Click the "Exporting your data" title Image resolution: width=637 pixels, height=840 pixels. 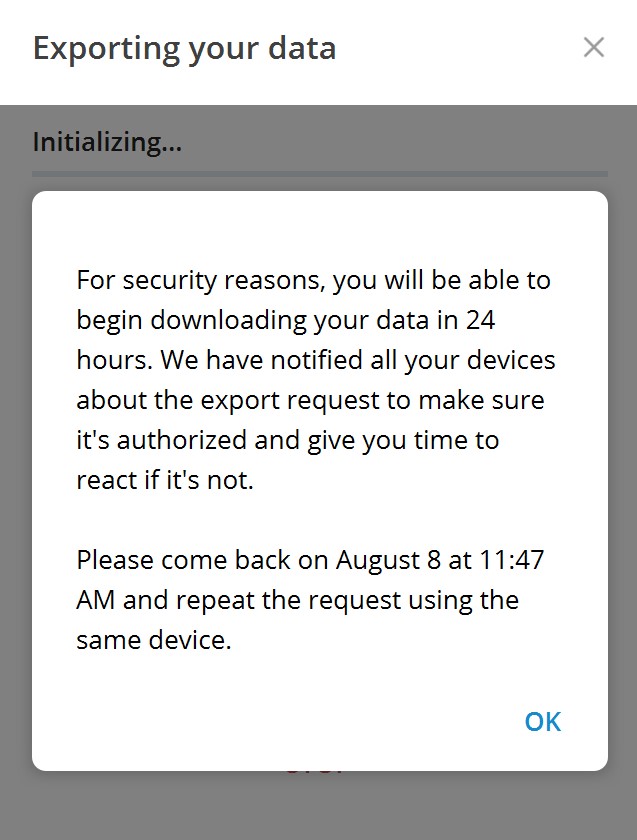[184, 48]
